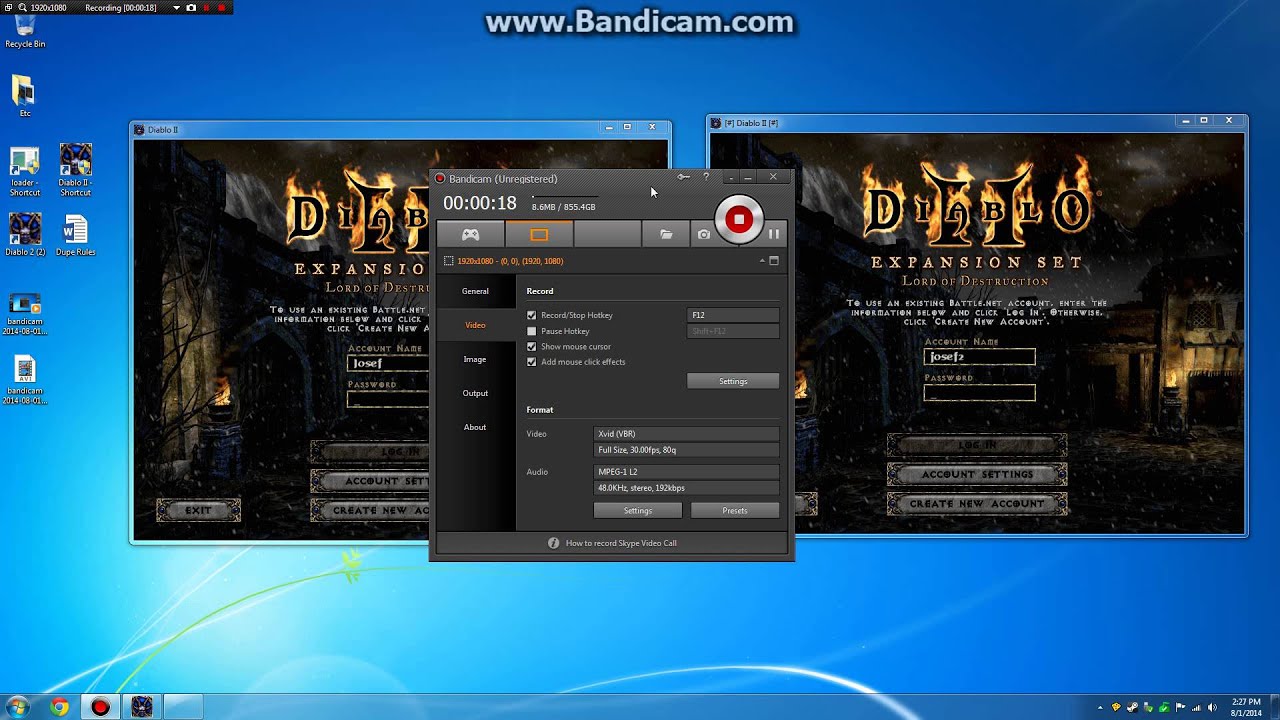
Task: Click Password field in left Diablo II window
Action: tap(388, 399)
